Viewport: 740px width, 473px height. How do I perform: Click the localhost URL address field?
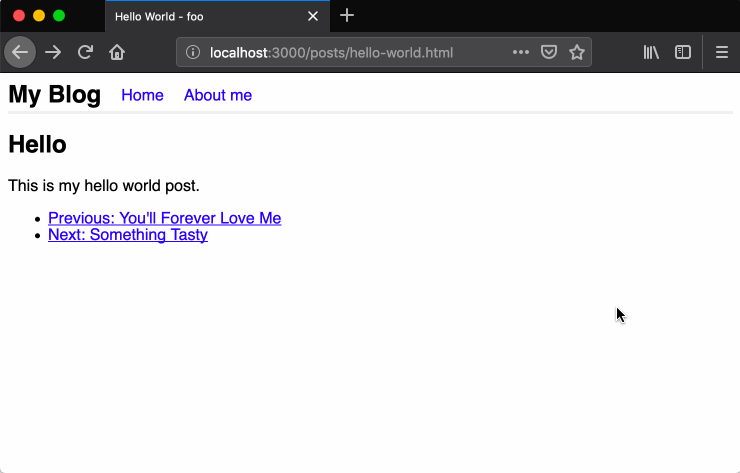(x=340, y=52)
